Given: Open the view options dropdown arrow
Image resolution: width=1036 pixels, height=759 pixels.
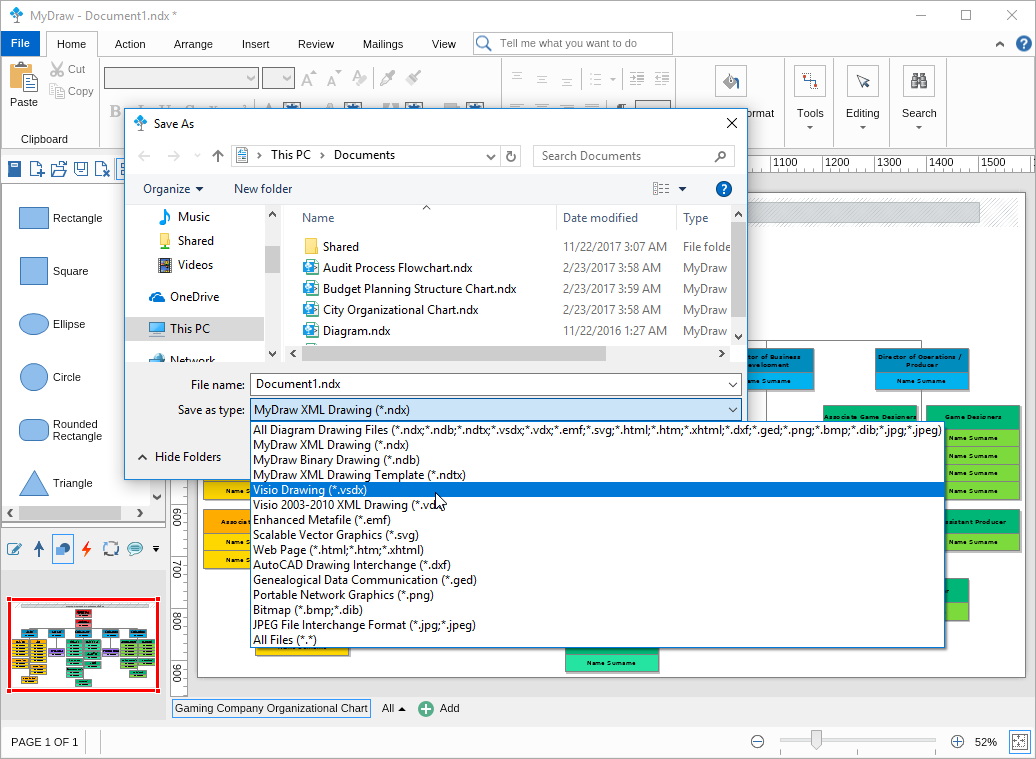Looking at the screenshot, I should point(683,189).
